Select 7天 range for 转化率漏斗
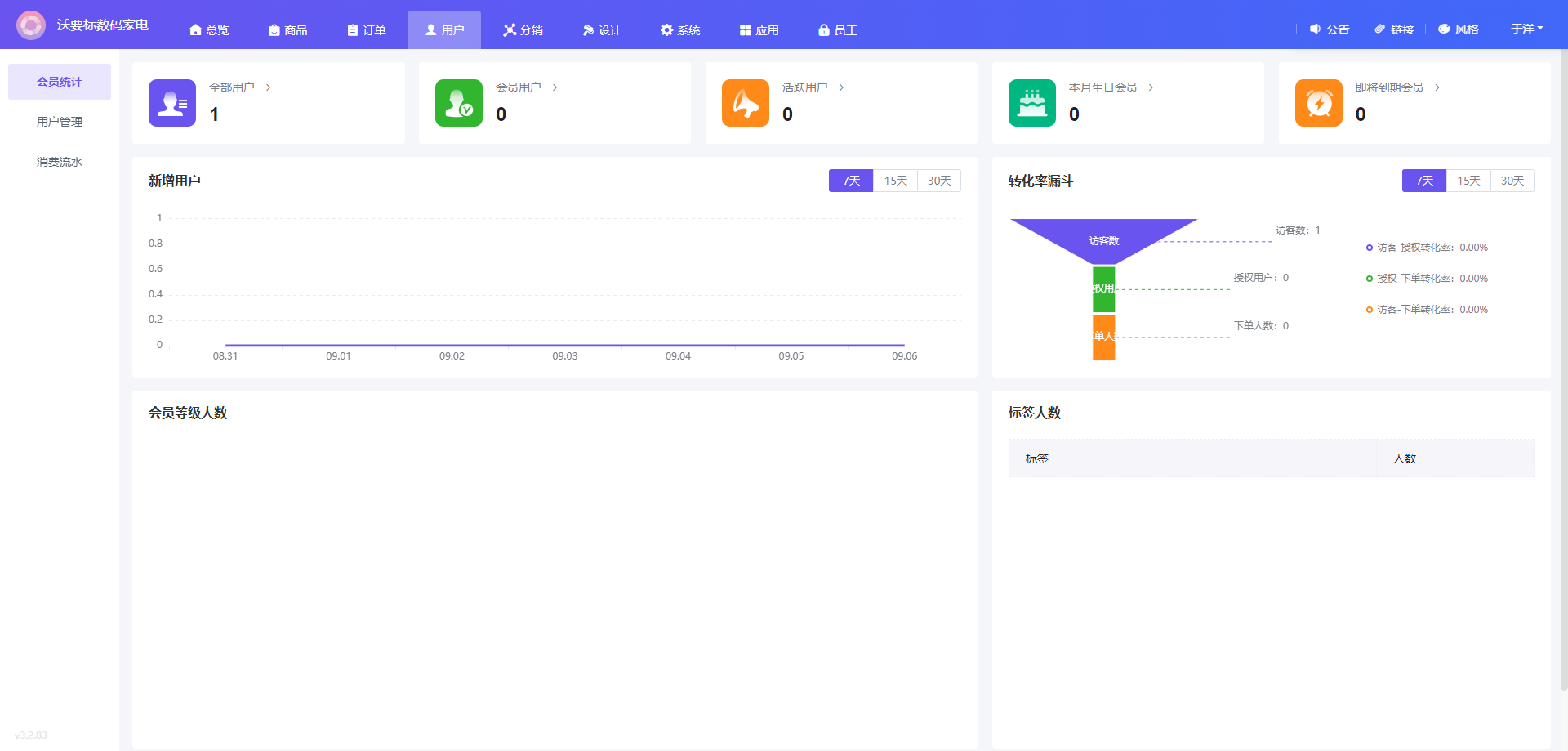Screen dimensions: 1568x751 coord(1424,181)
